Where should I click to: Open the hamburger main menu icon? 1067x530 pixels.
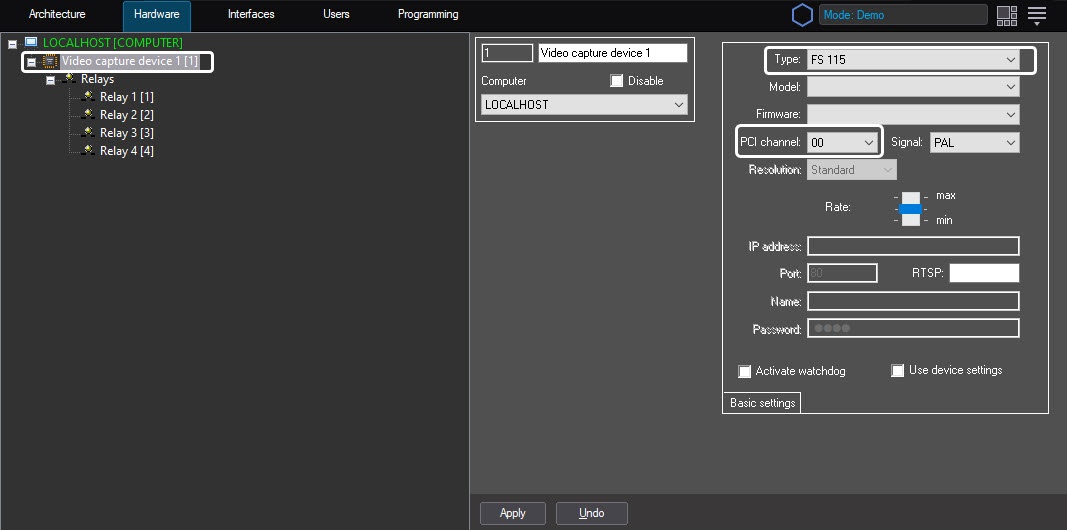point(1036,15)
